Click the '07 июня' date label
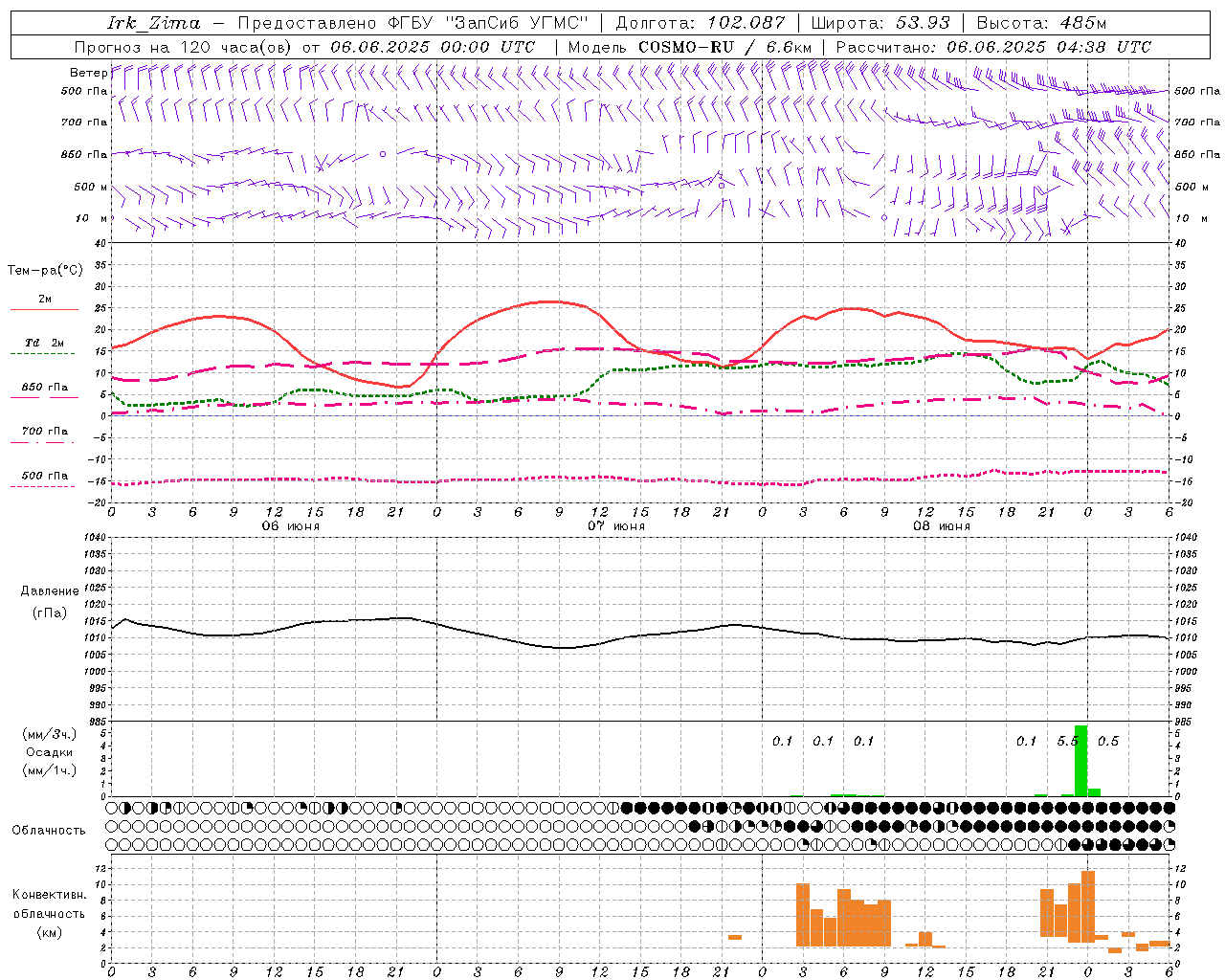 click(616, 526)
